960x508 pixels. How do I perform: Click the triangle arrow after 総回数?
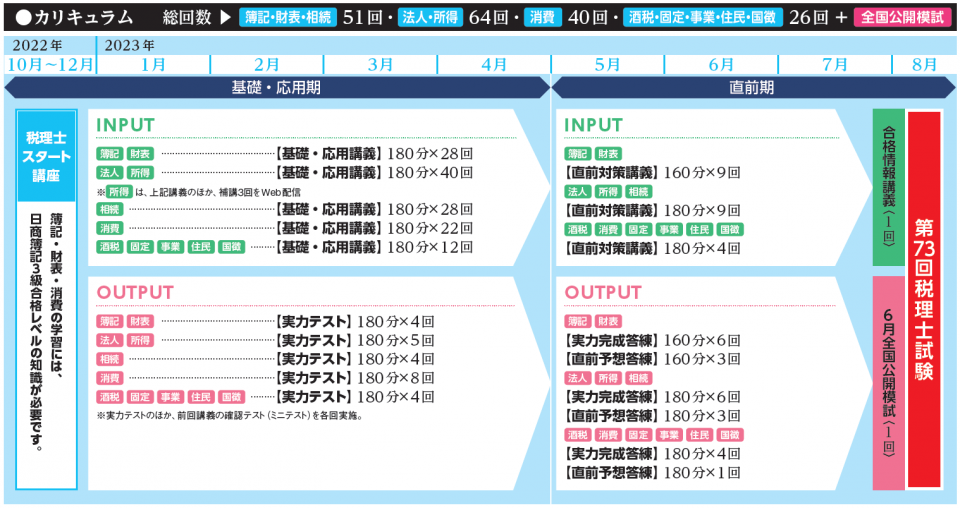click(x=226, y=18)
